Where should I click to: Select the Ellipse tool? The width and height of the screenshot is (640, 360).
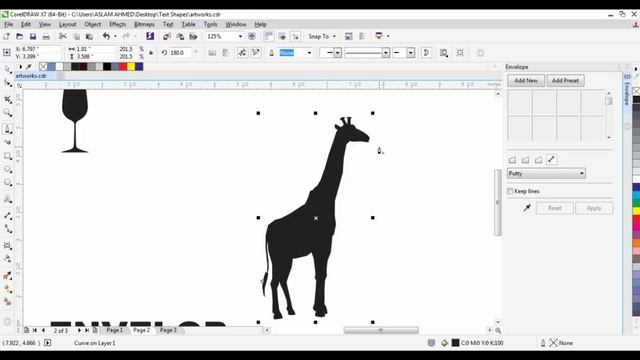pyautogui.click(x=7, y=169)
